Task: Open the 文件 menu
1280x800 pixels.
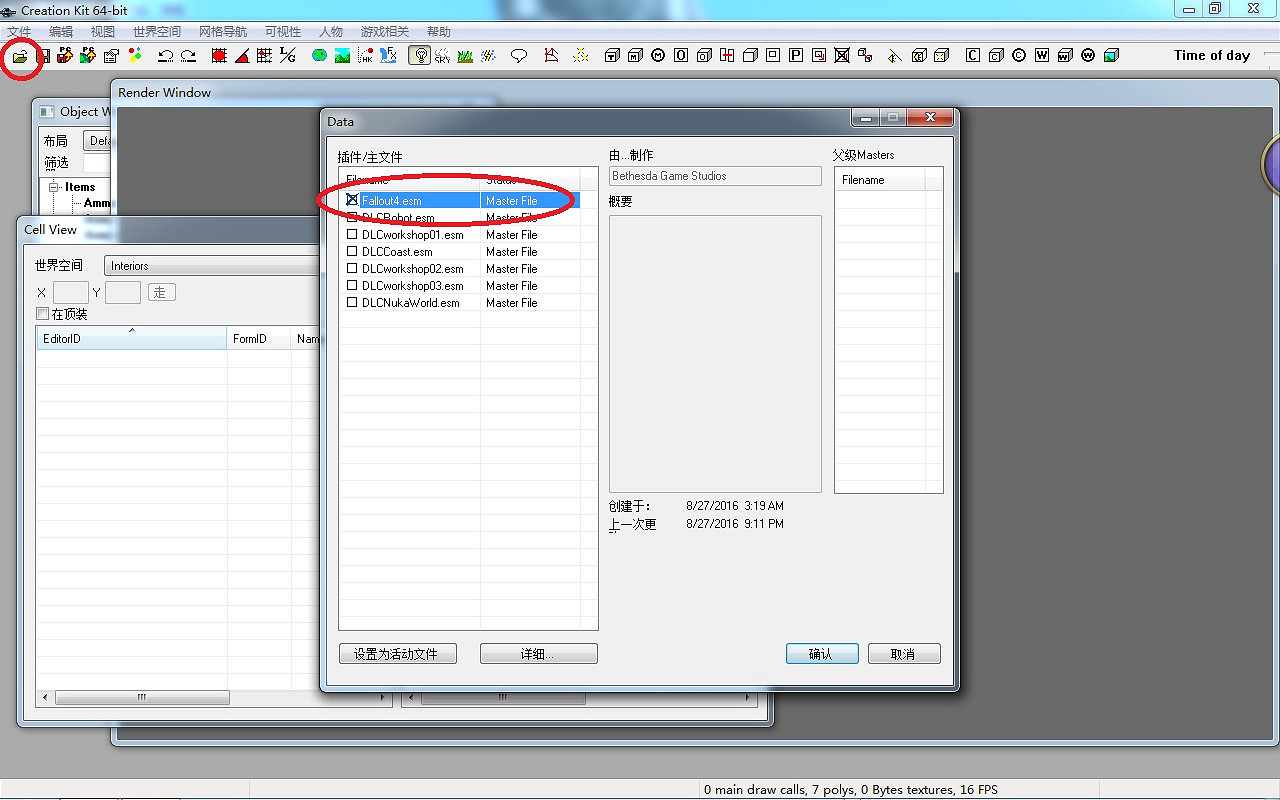Action: pyautogui.click(x=19, y=32)
